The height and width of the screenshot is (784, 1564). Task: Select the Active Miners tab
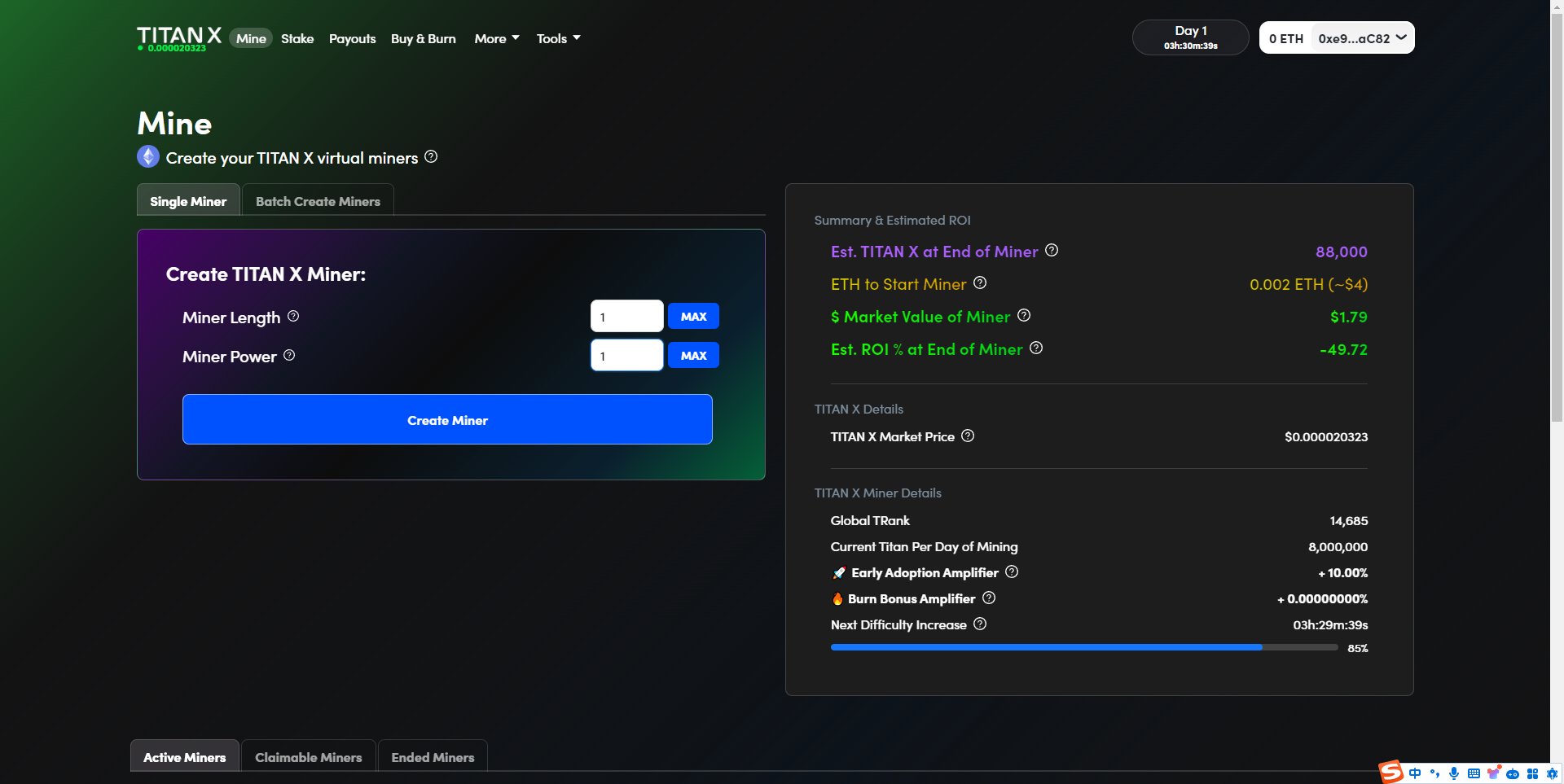(x=184, y=756)
